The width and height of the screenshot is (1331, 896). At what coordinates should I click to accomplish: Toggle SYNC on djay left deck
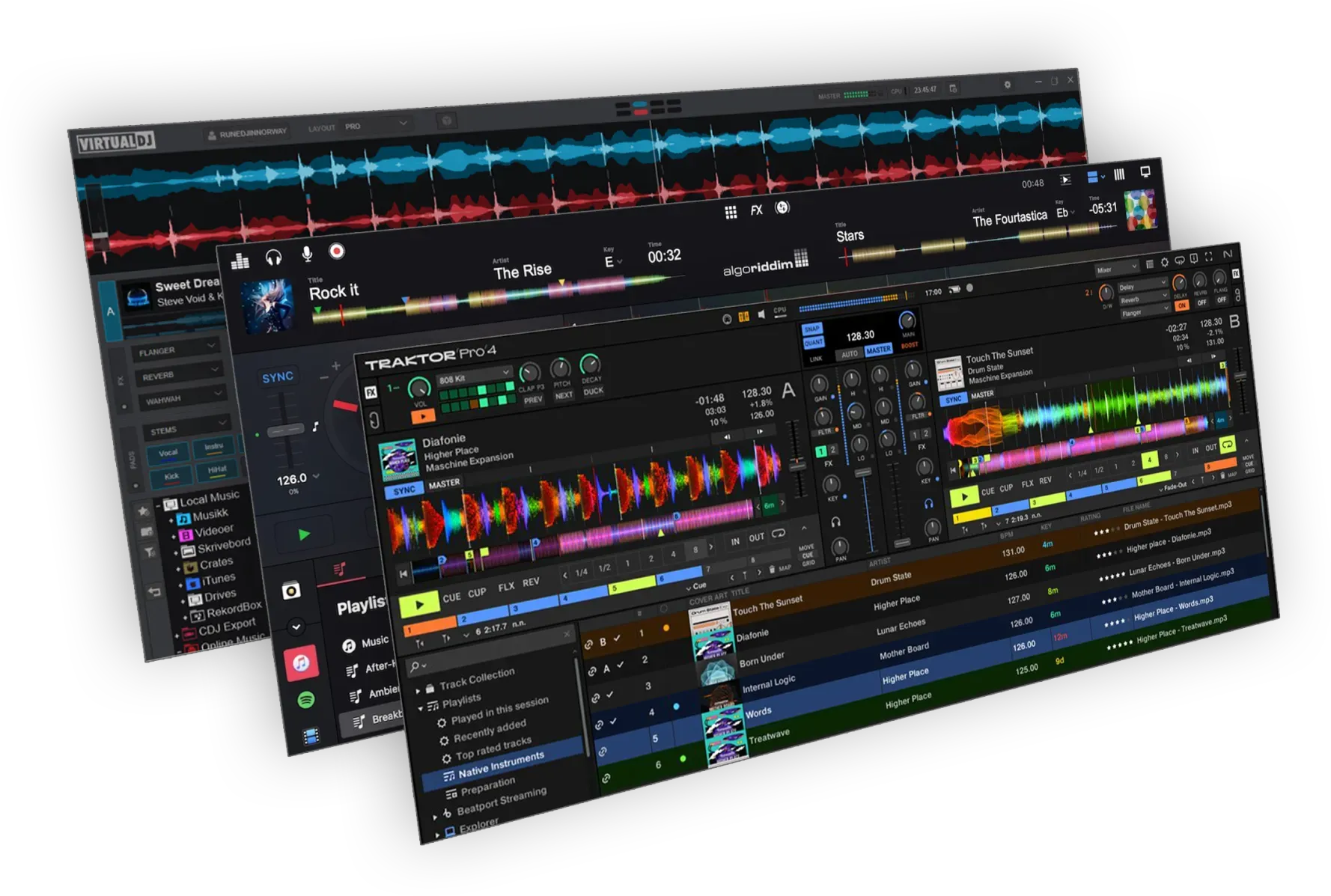tap(278, 377)
